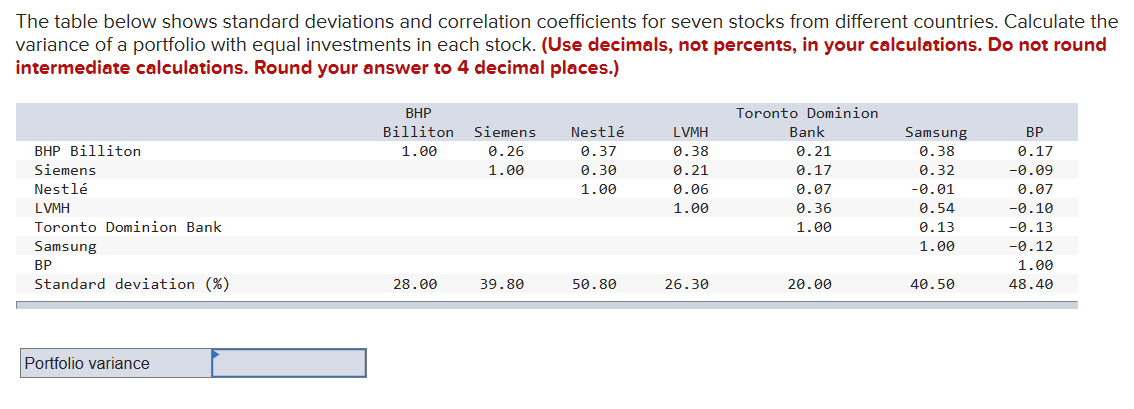Click the 0.36 LVMH–Toronto Dominion correlation

click(814, 208)
